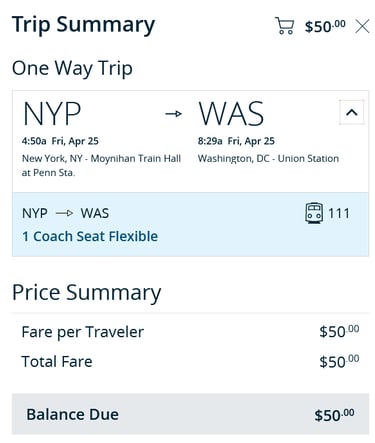Open the 1 Coach Seat Flexible link

click(x=90, y=236)
